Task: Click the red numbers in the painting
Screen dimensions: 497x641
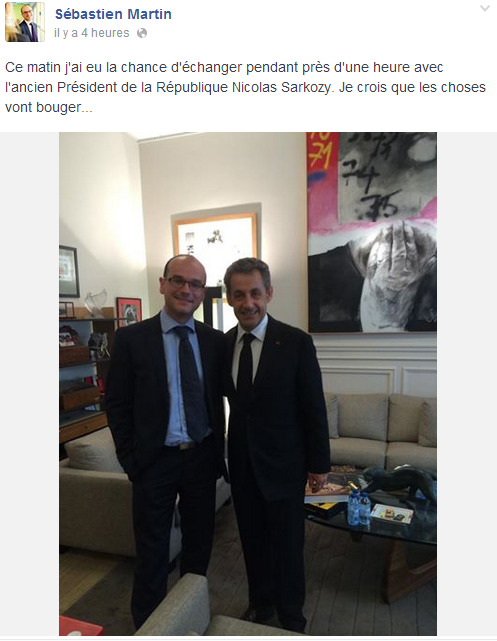Action: [x=321, y=151]
